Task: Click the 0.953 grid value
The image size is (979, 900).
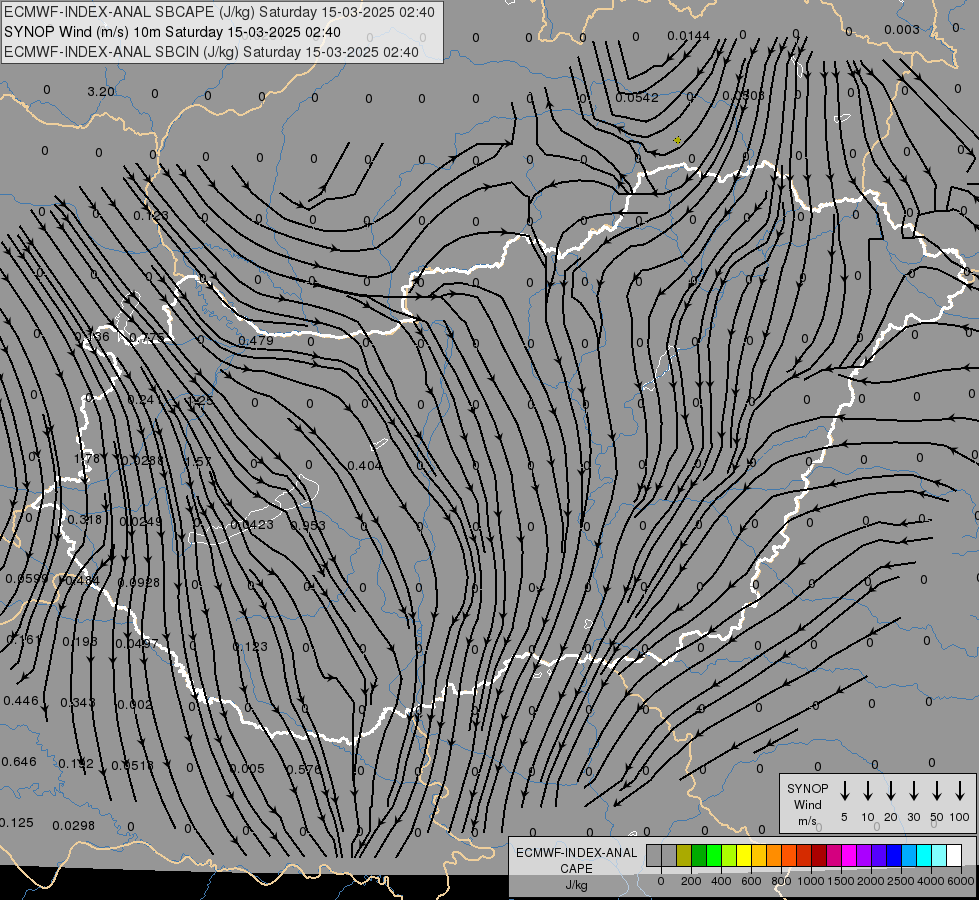Action: 308,525
